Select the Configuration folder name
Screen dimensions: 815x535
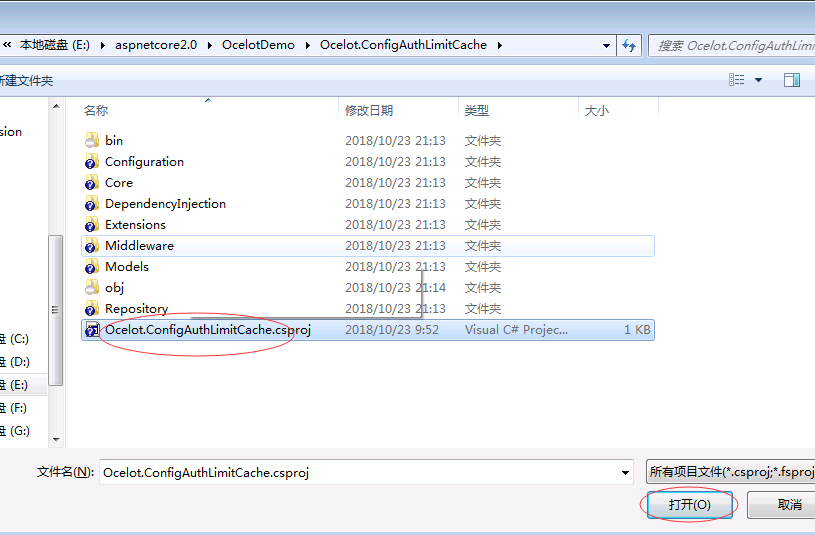pyautogui.click(x=144, y=162)
